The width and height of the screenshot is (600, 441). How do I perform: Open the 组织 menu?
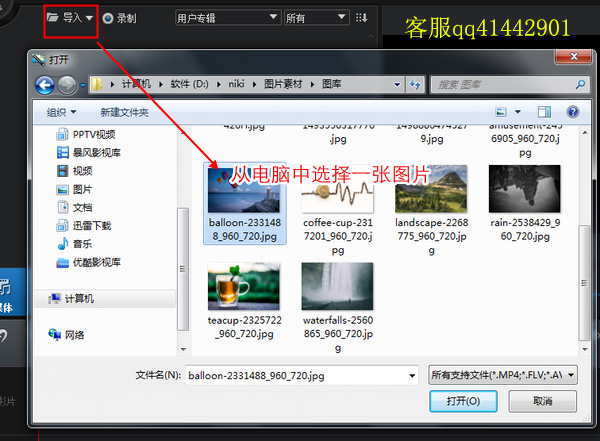click(61, 113)
